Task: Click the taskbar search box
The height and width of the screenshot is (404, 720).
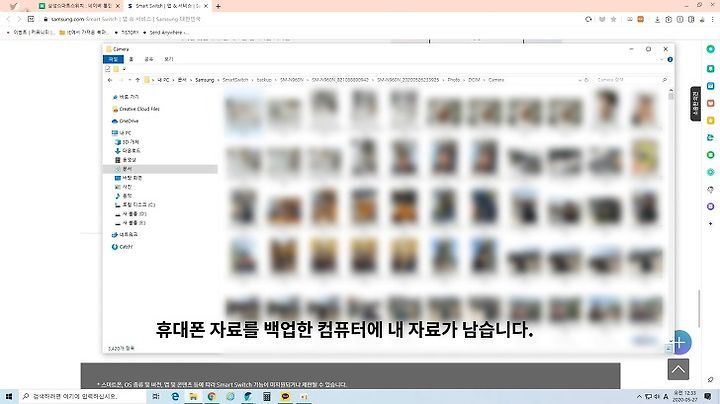Action: tap(83, 396)
